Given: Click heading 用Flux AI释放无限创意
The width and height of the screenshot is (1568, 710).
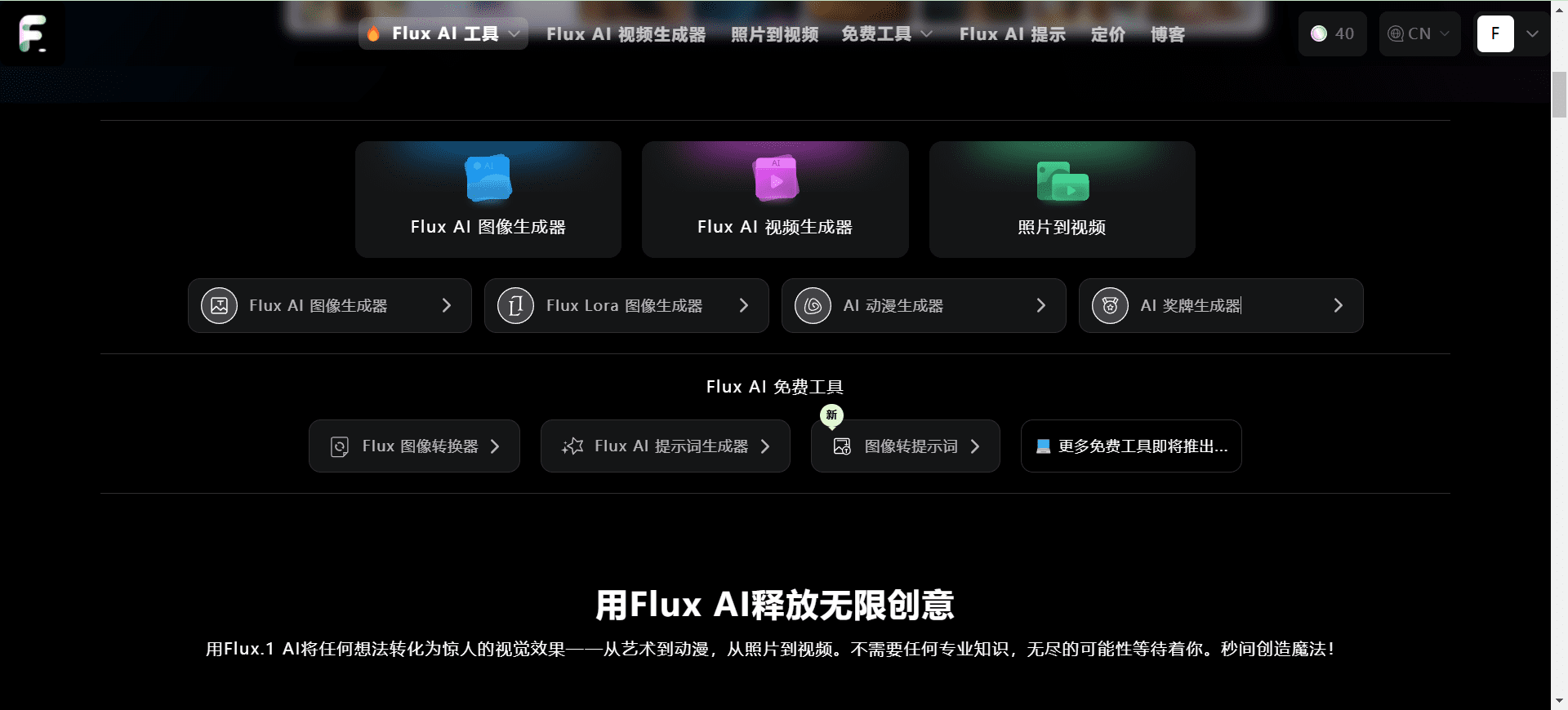Looking at the screenshot, I should pos(775,605).
